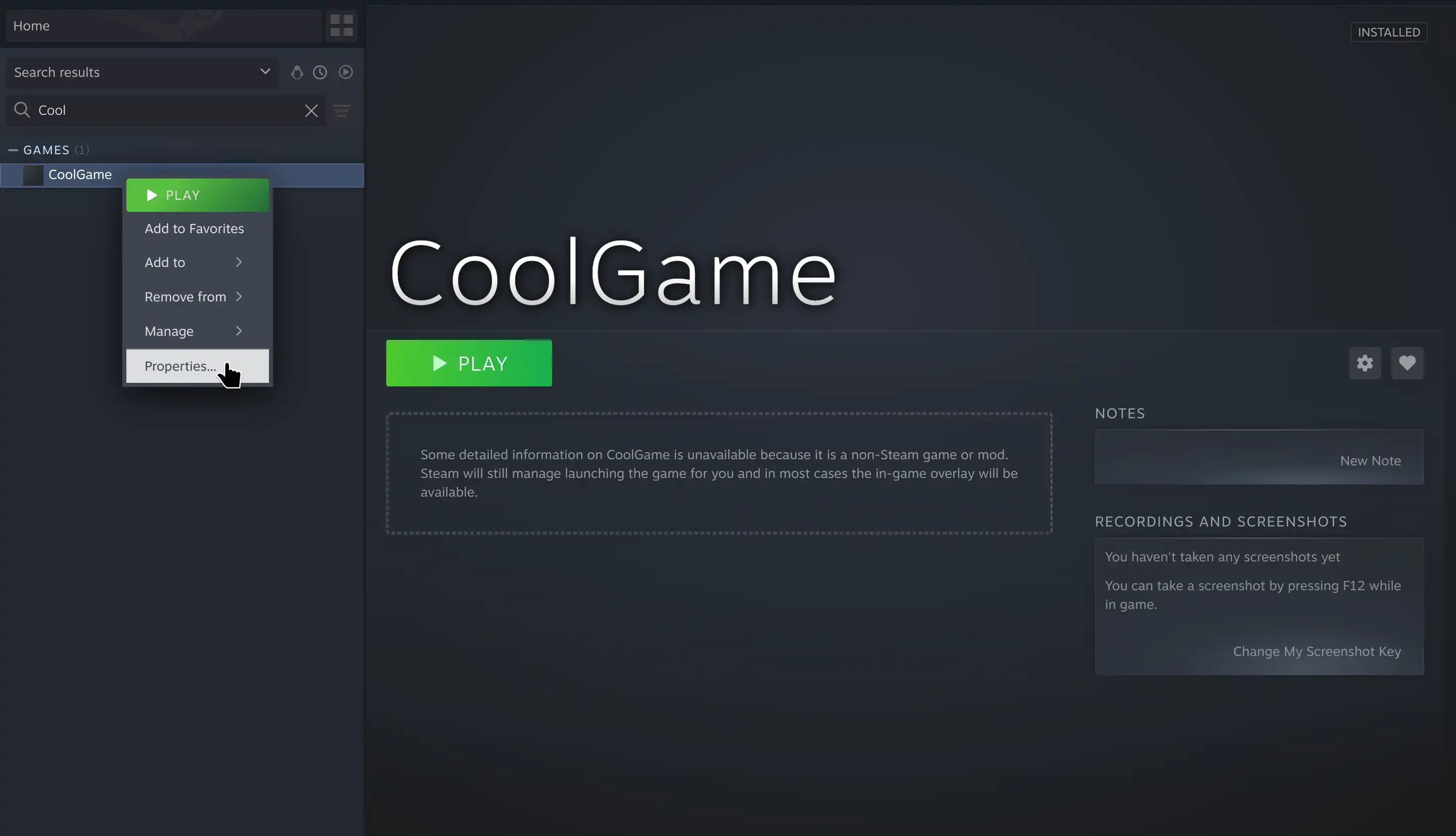Expand the Remove from submenu
This screenshot has height=836, width=1456.
pos(187,296)
